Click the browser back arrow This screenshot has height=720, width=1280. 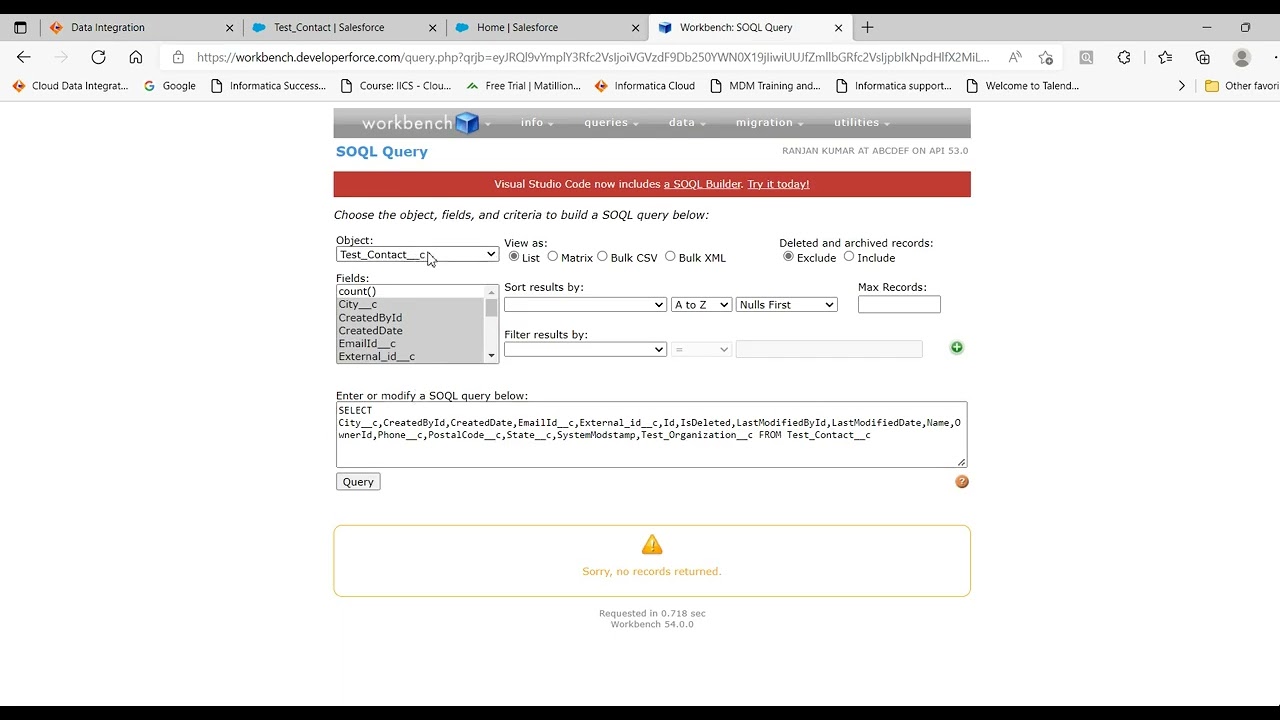click(x=24, y=57)
